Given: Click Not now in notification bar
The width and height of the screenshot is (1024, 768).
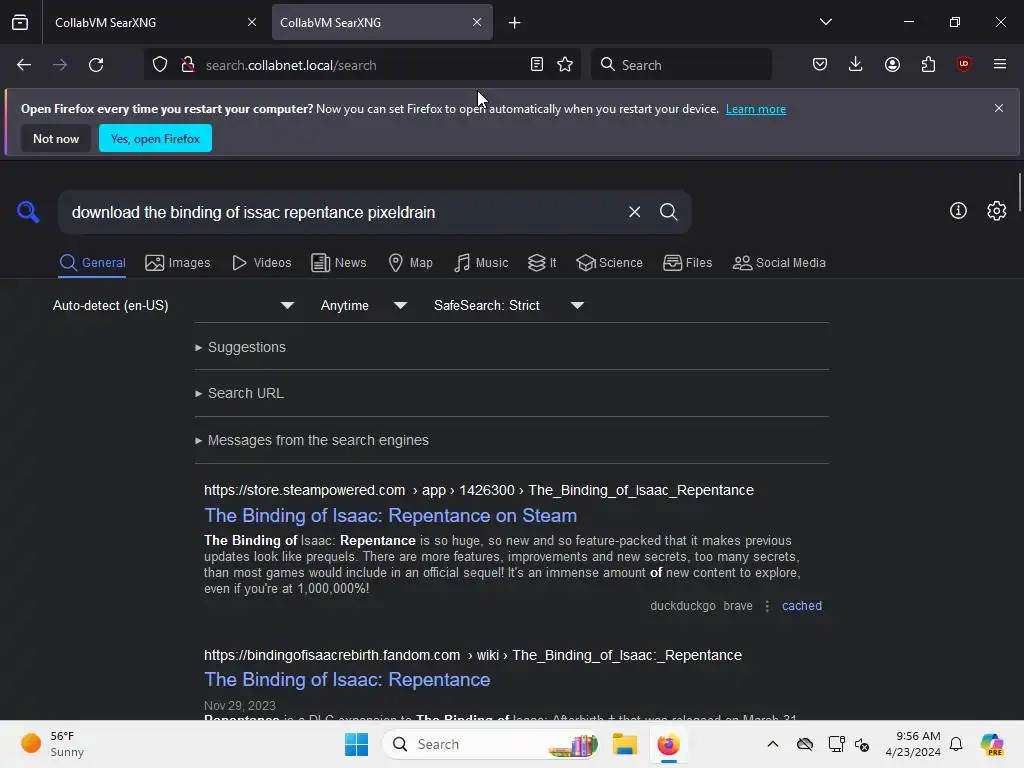Looking at the screenshot, I should (x=56, y=138).
